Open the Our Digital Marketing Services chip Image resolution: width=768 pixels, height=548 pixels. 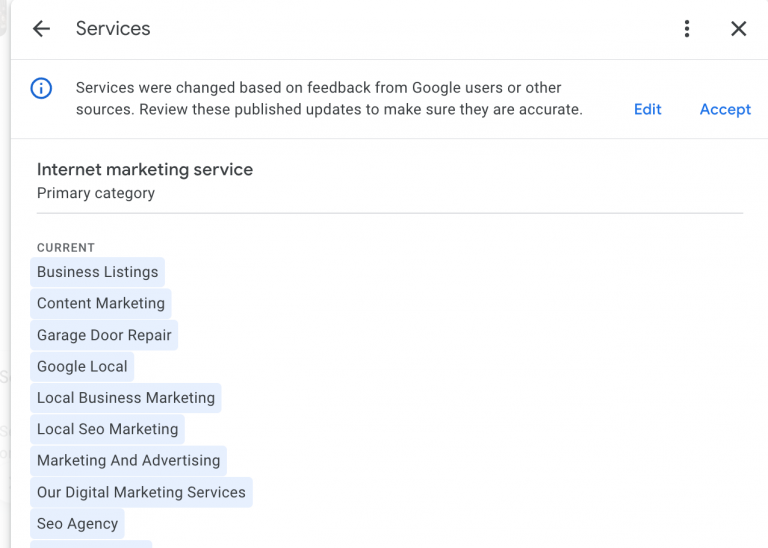[x=141, y=492]
